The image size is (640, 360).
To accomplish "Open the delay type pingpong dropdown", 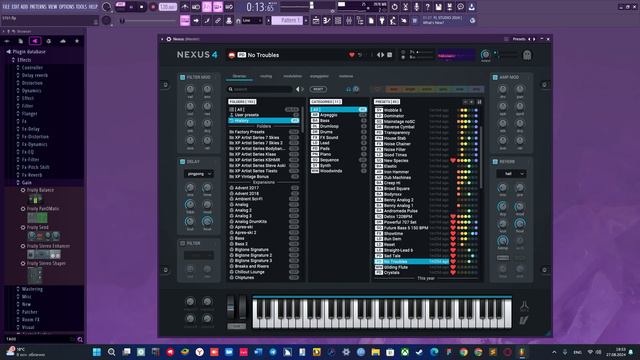I will tap(198, 174).
